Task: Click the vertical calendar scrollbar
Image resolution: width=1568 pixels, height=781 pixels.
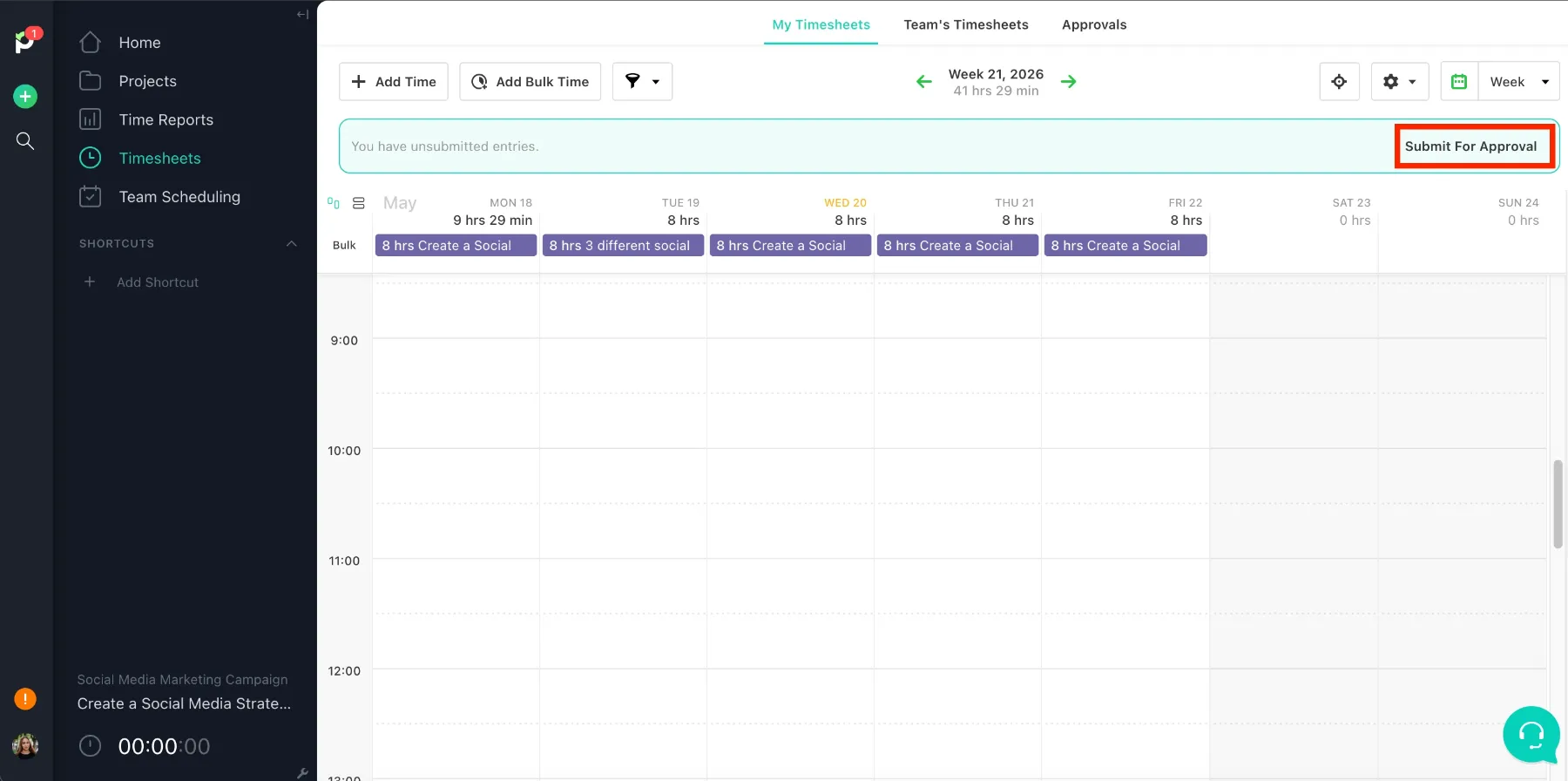Action: (1558, 504)
